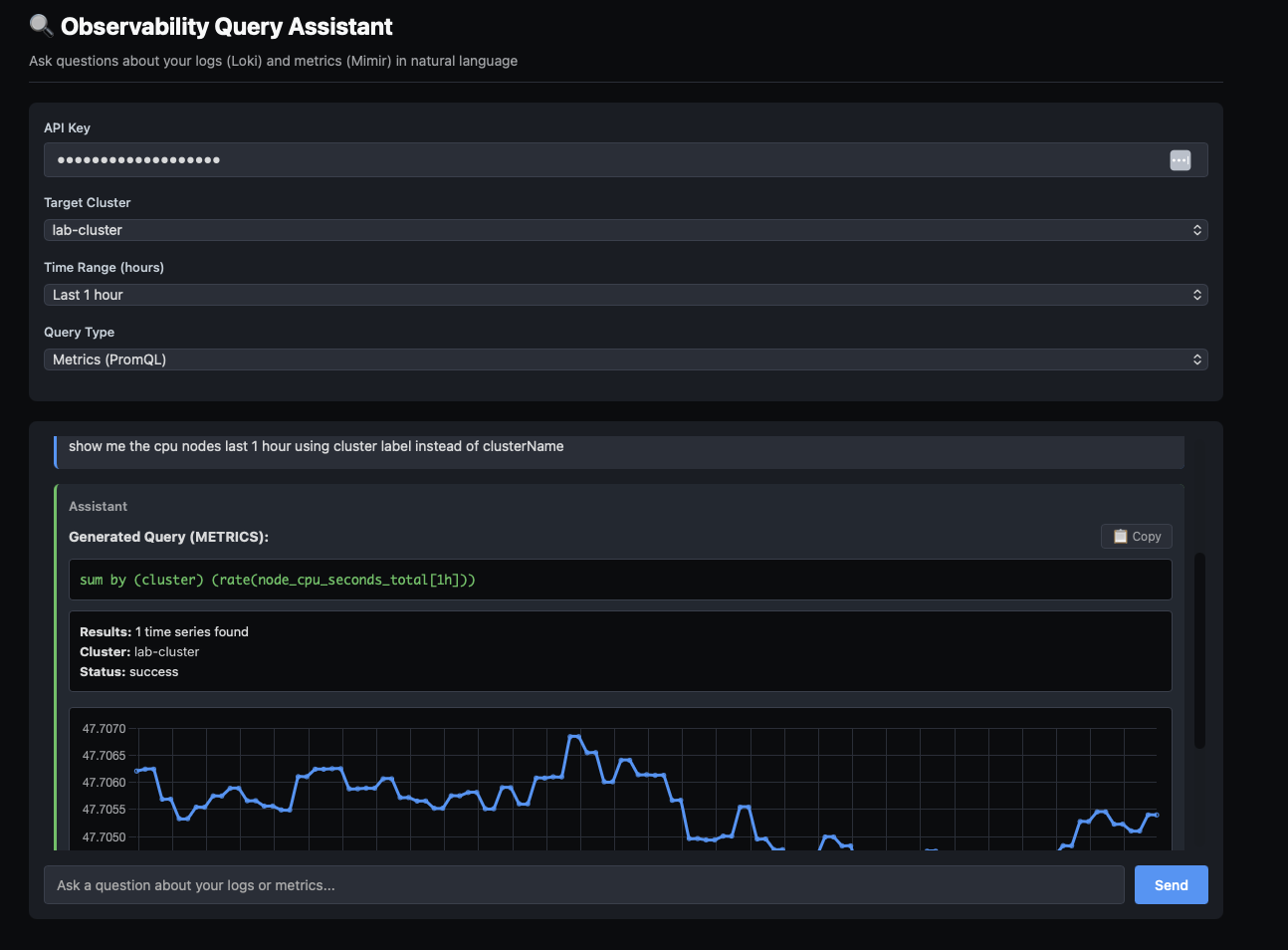Click the 47.7065 y-axis label on chart
This screenshot has width=1288, height=950.
(104, 756)
